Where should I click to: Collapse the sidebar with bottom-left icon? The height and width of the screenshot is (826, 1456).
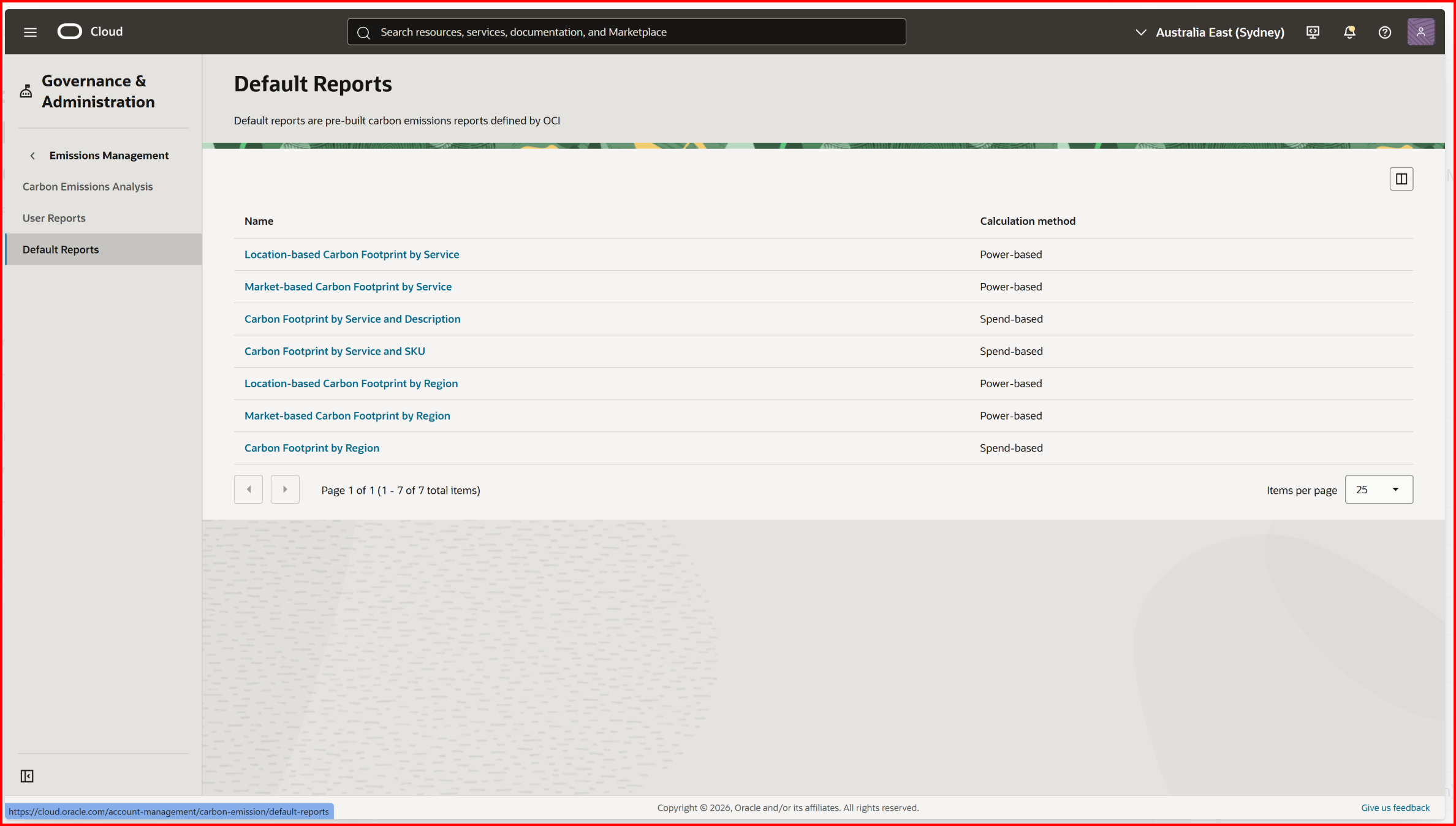click(x=27, y=776)
